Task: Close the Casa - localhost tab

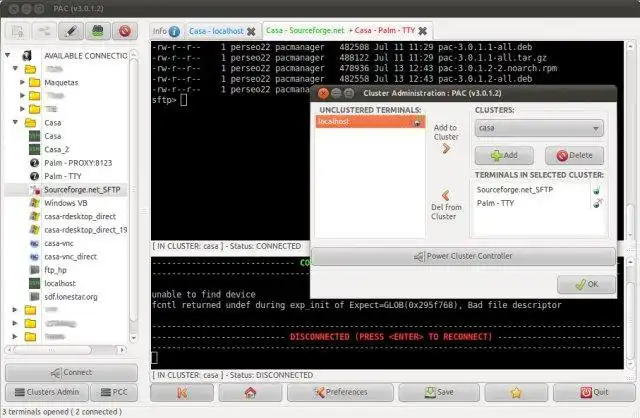Action: tap(251, 31)
